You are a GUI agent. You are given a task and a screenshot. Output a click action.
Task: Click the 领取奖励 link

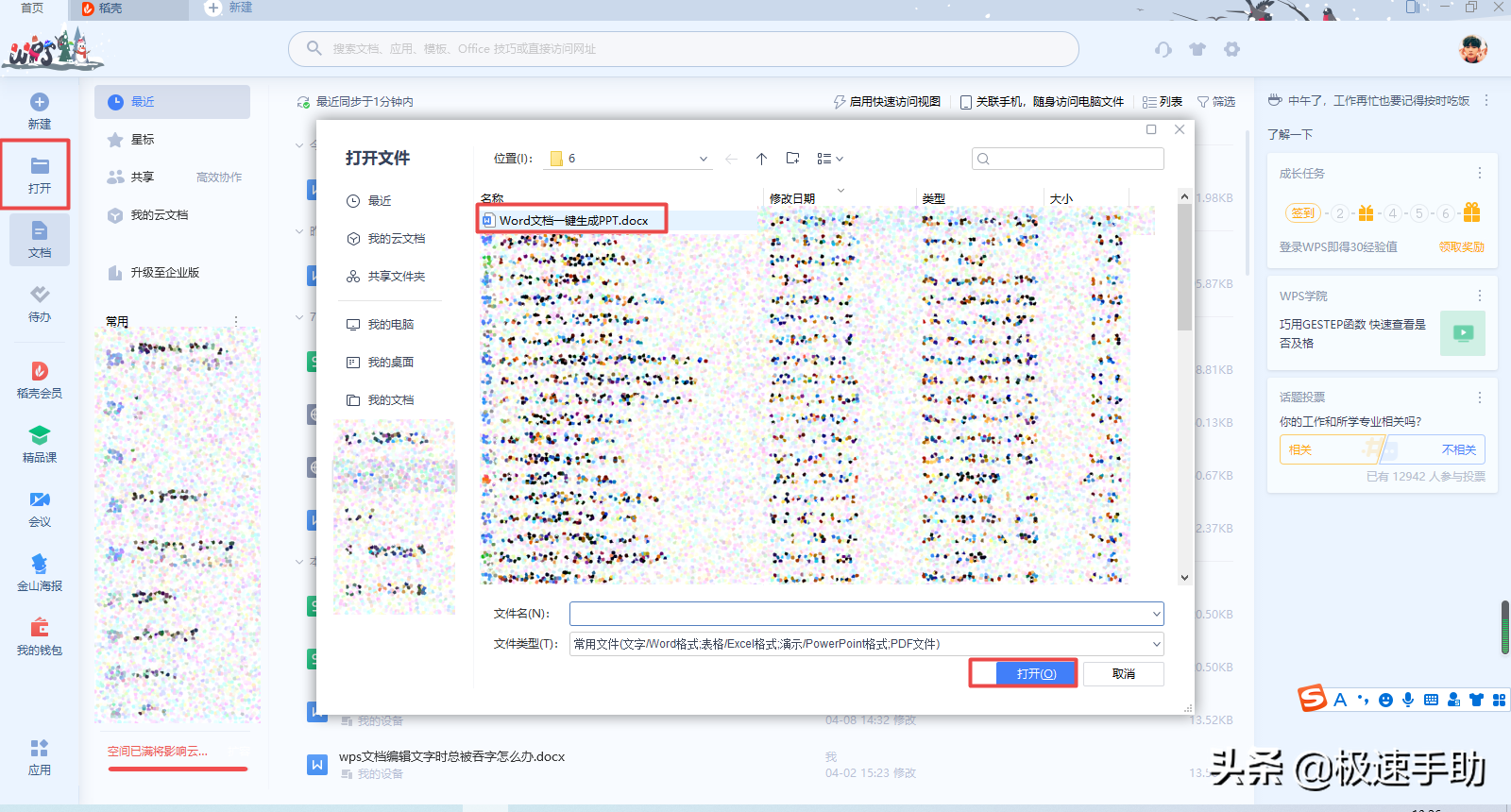point(1462,247)
